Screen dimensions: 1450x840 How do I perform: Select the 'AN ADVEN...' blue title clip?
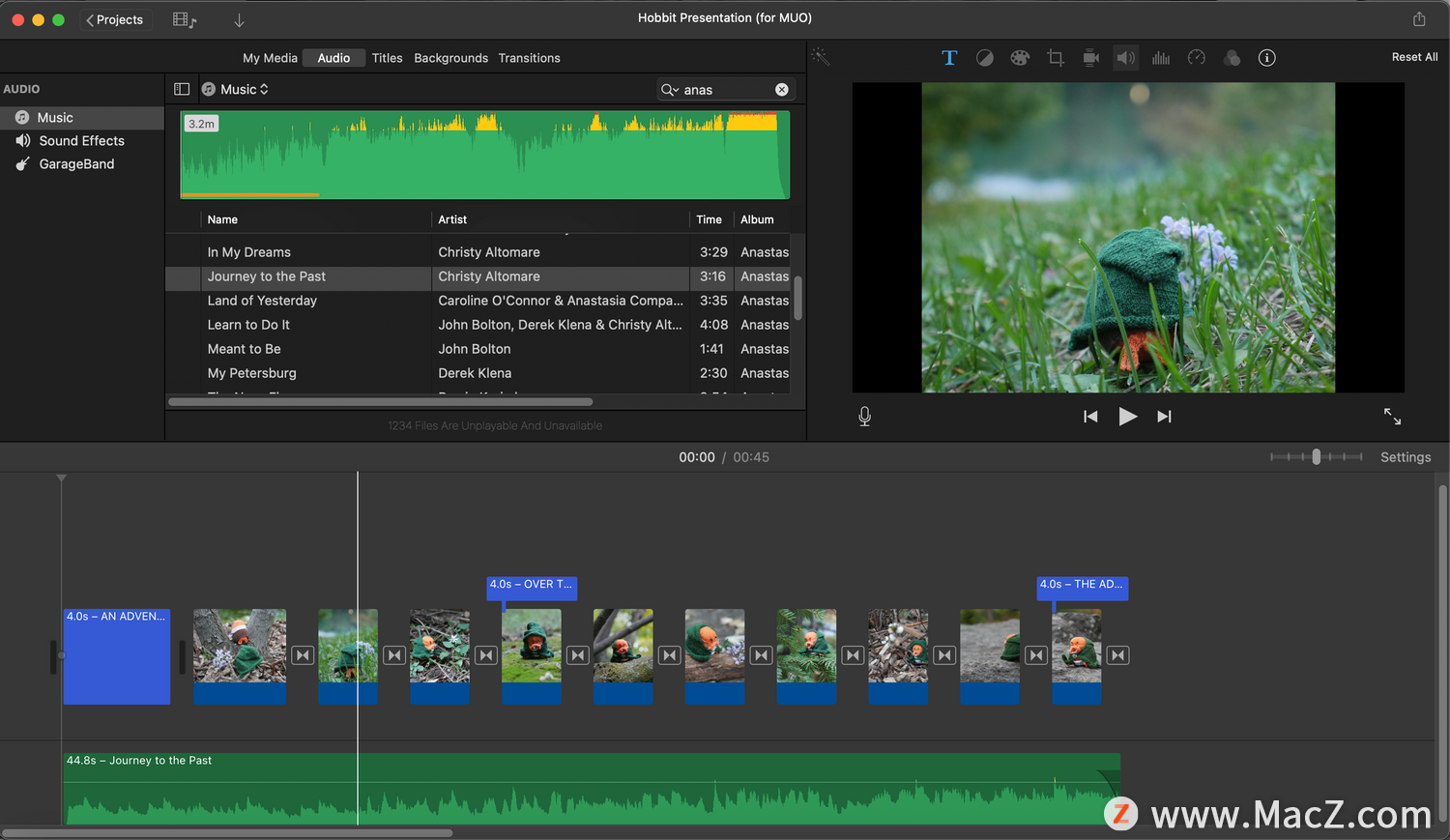117,656
